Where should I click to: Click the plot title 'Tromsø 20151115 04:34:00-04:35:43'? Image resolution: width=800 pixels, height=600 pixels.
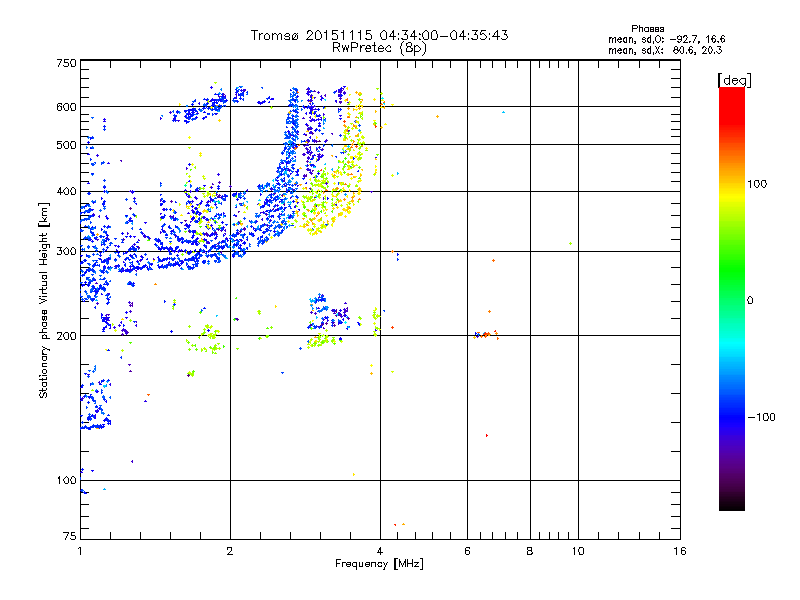pos(379,35)
